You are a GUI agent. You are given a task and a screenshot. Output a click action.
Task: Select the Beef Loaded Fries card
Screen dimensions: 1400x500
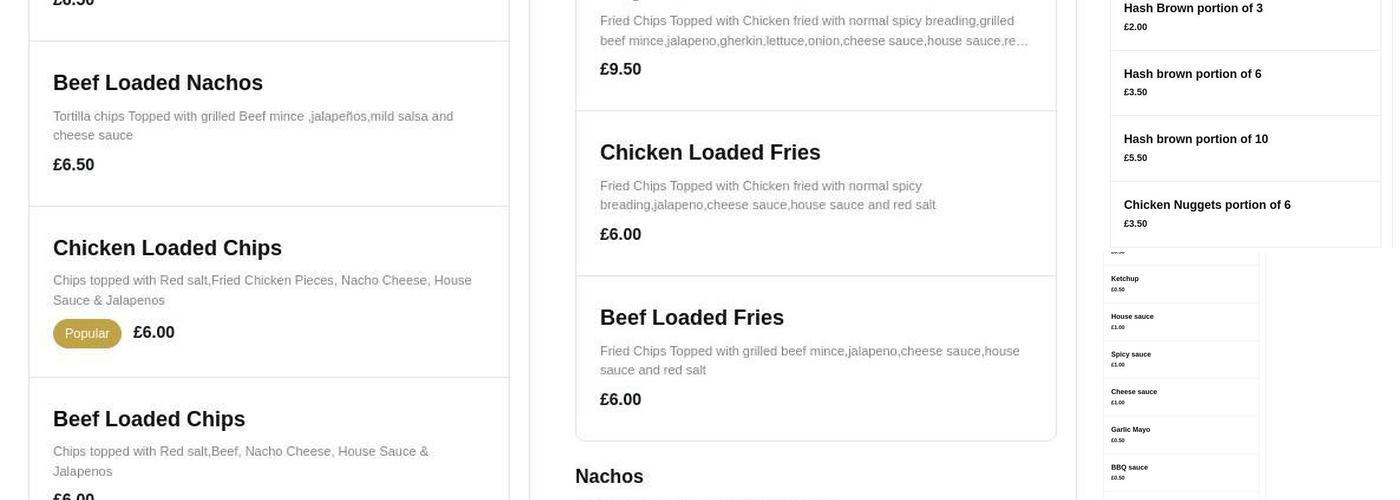pos(692,318)
